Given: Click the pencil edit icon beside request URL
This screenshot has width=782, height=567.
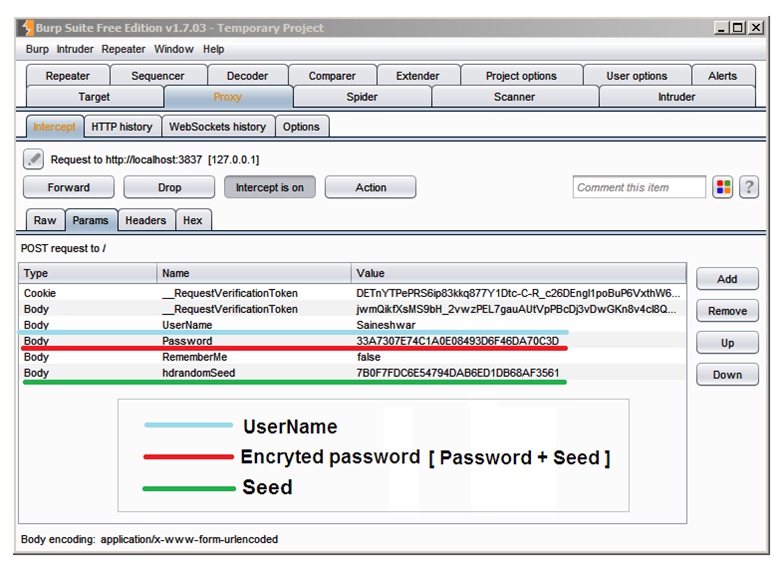Looking at the screenshot, I should (33, 159).
